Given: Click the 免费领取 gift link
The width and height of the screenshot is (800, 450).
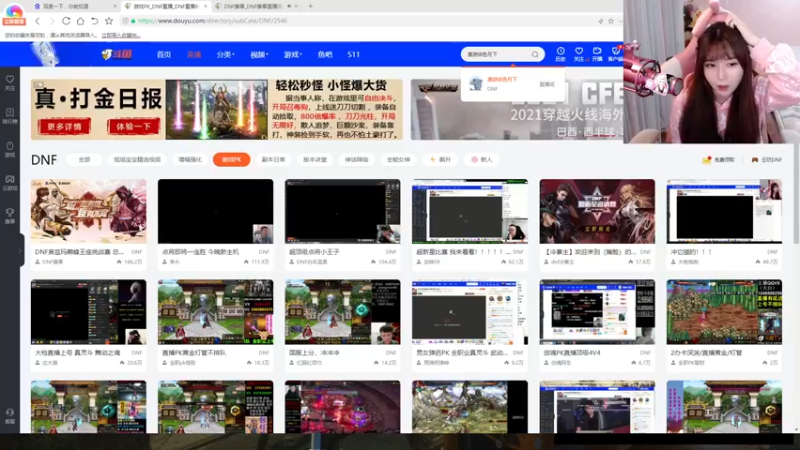Looking at the screenshot, I should click(718, 160).
